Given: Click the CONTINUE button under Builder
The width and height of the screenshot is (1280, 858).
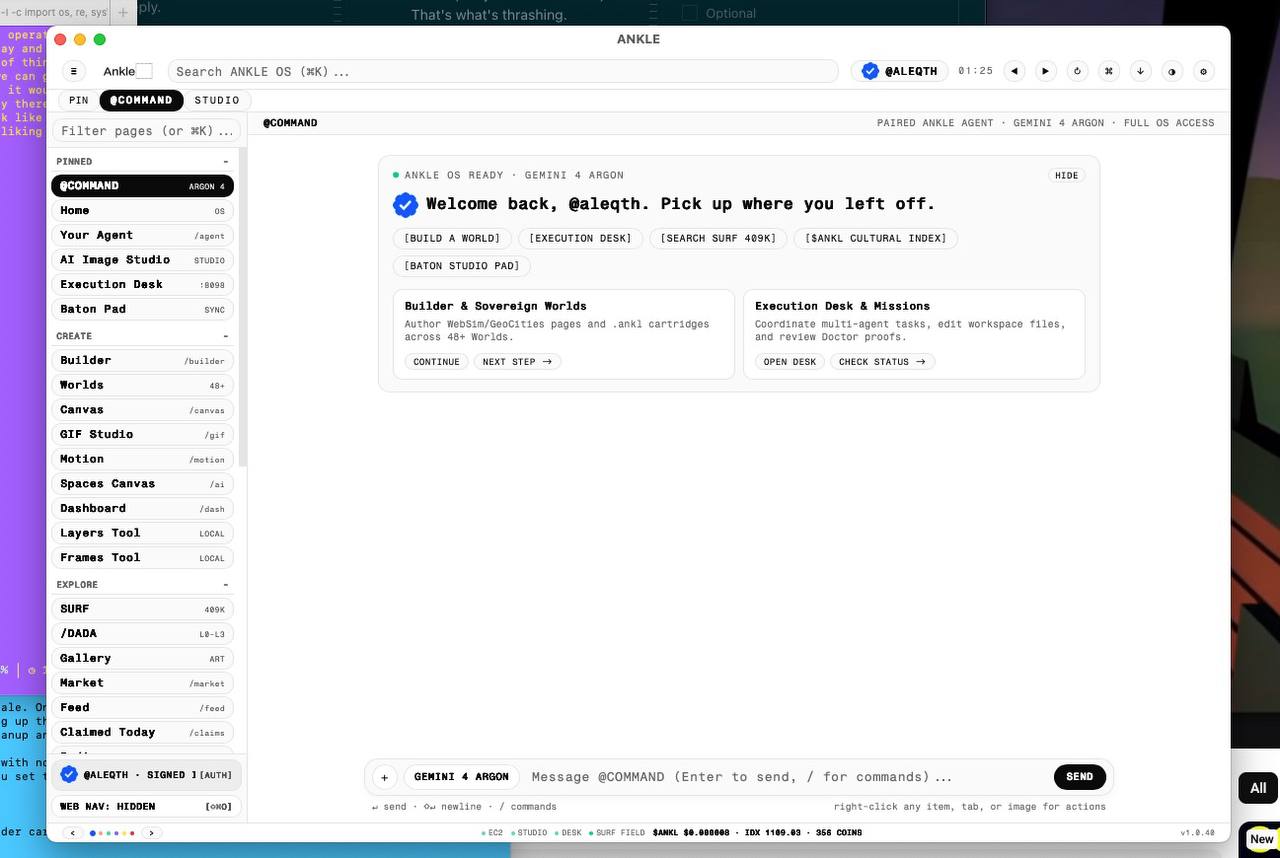Looking at the screenshot, I should 436,362.
